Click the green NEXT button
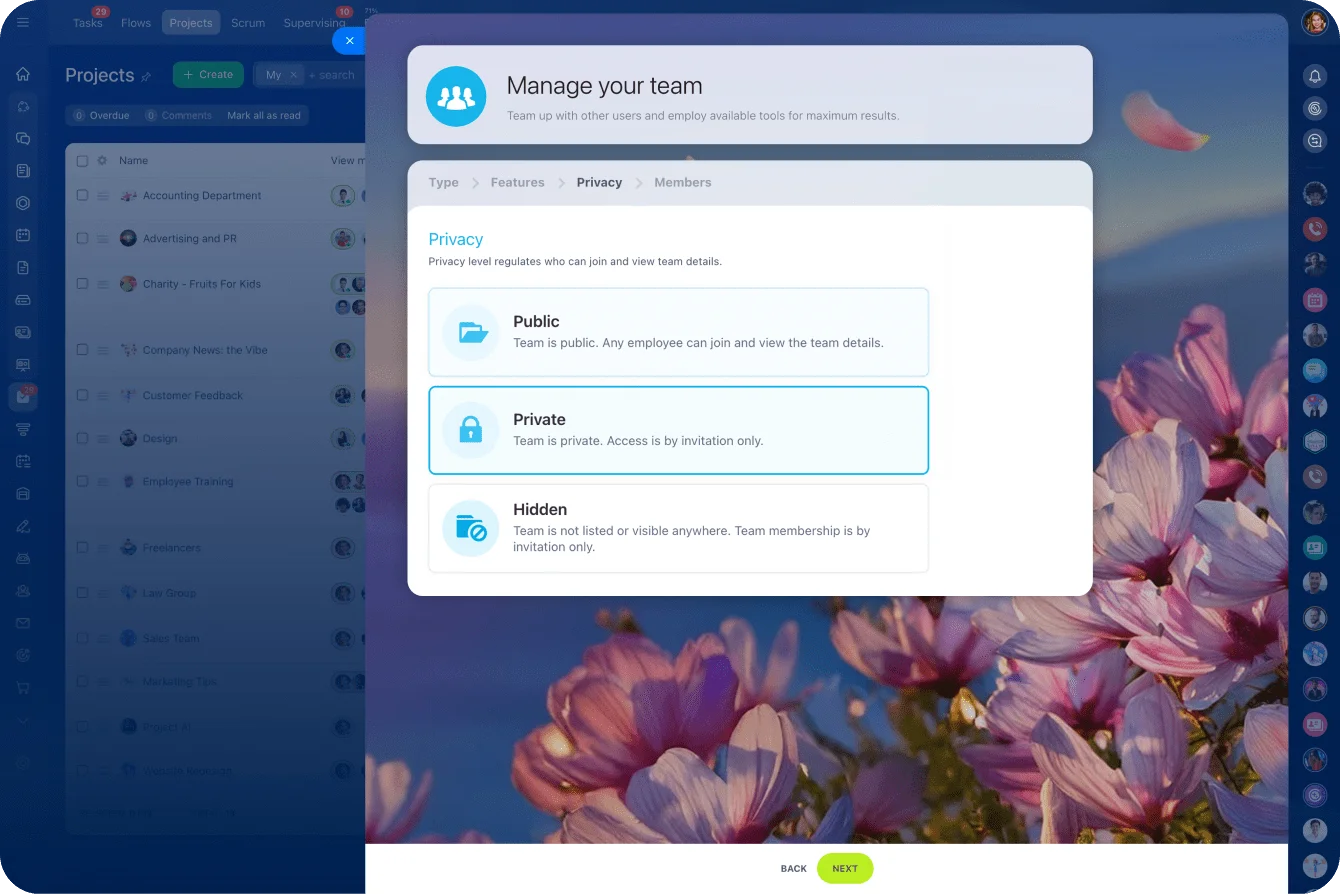Viewport: 1340px width, 894px height. coord(844,868)
